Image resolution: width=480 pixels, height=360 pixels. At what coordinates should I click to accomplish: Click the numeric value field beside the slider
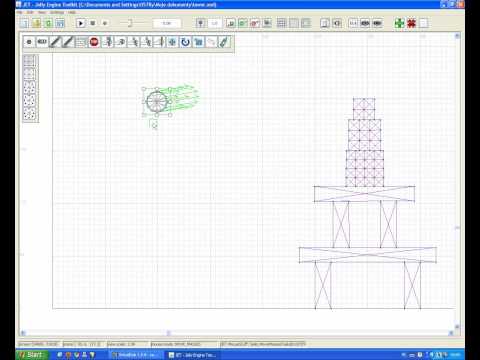click(x=167, y=23)
